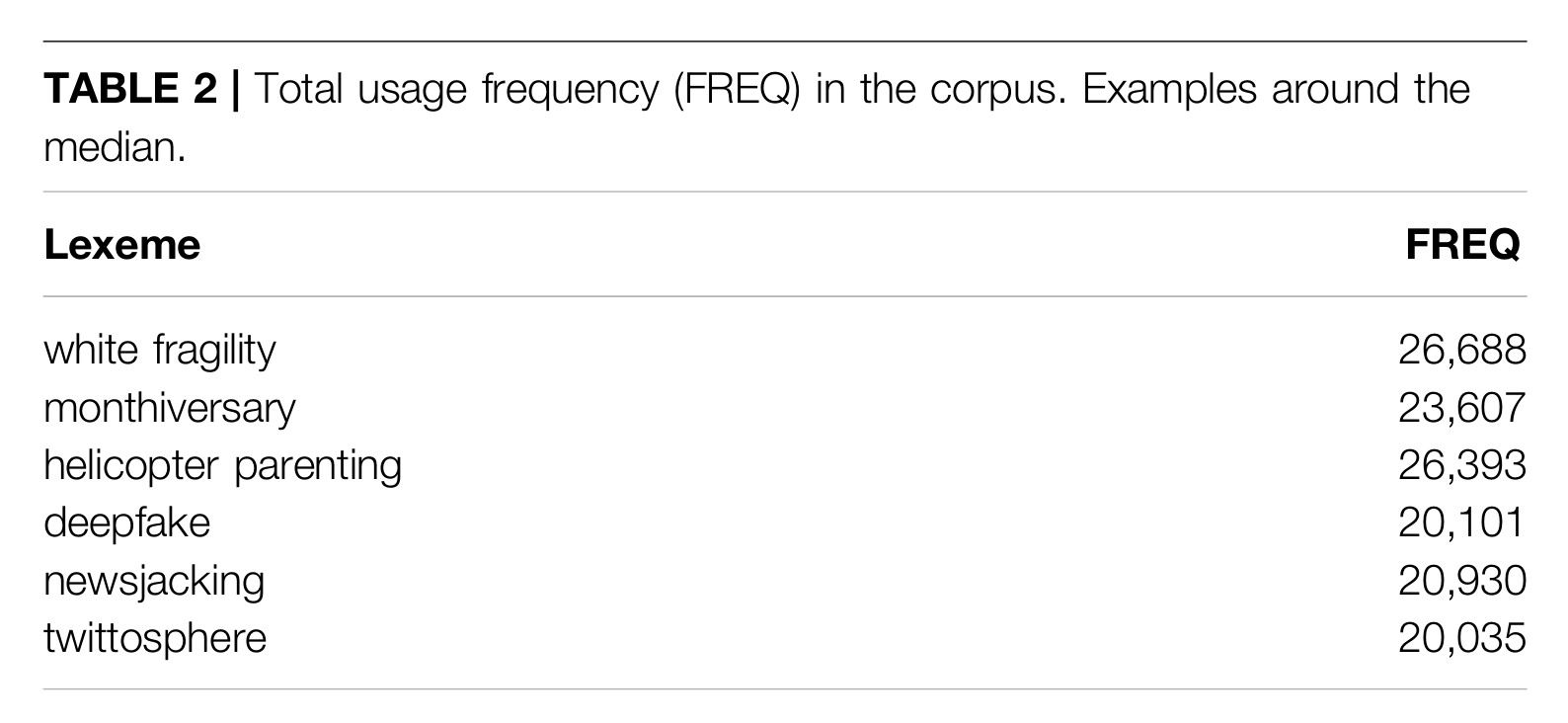The image size is (1568, 723).
Task: Select the frequency value 20,035
Action: click(x=1461, y=638)
